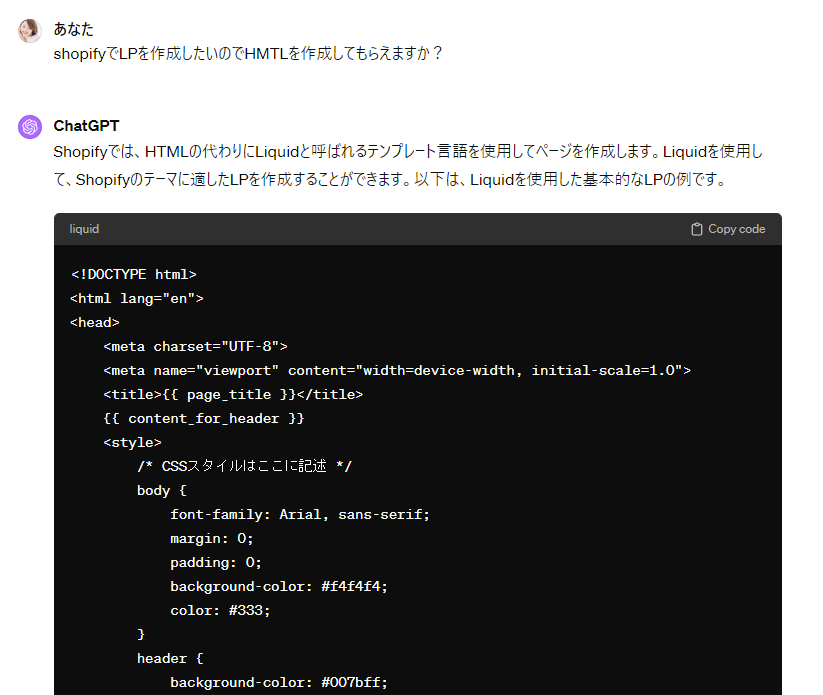The width and height of the screenshot is (823, 695).
Task: Click the Copy code button label
Action: point(736,229)
